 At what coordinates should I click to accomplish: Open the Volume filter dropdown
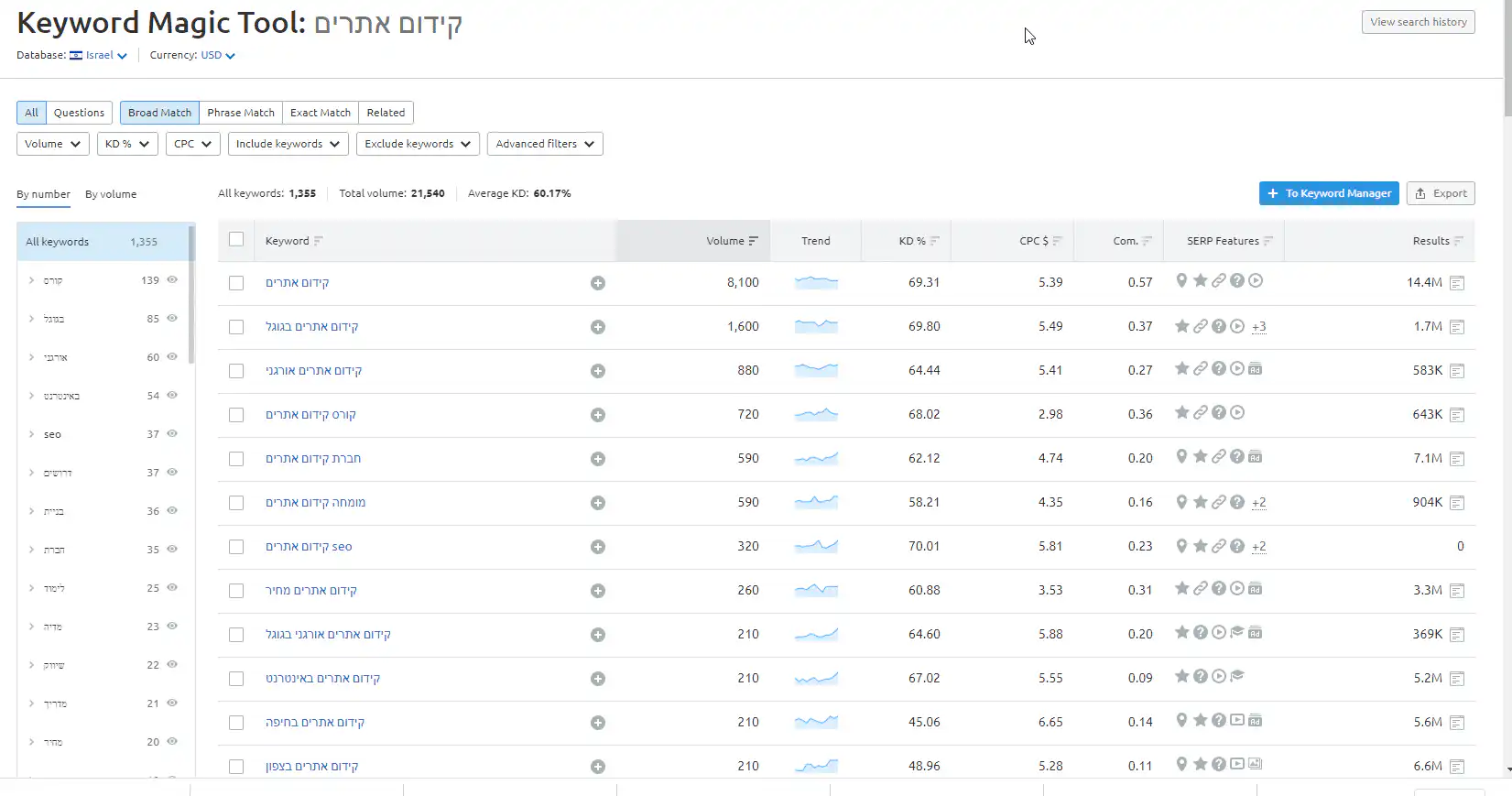click(x=52, y=144)
